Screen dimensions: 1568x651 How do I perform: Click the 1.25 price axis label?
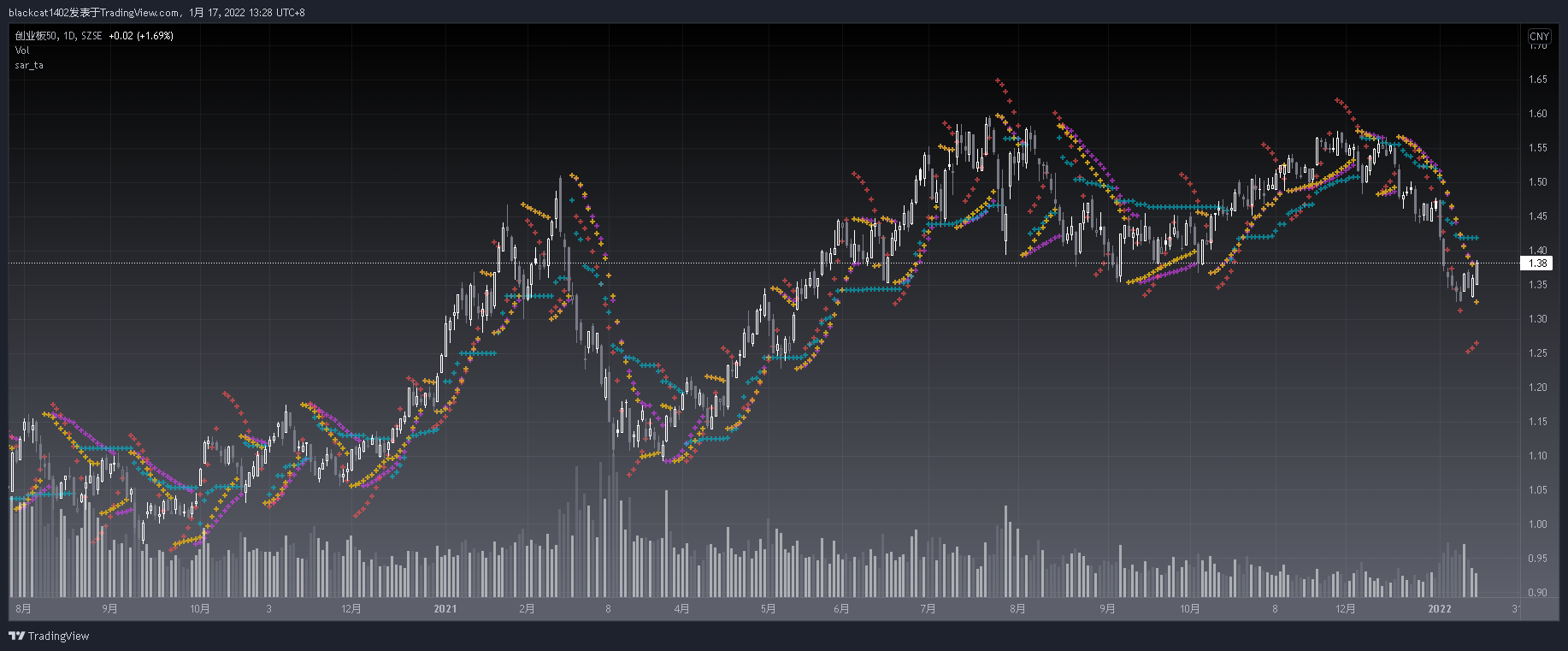(x=1538, y=353)
